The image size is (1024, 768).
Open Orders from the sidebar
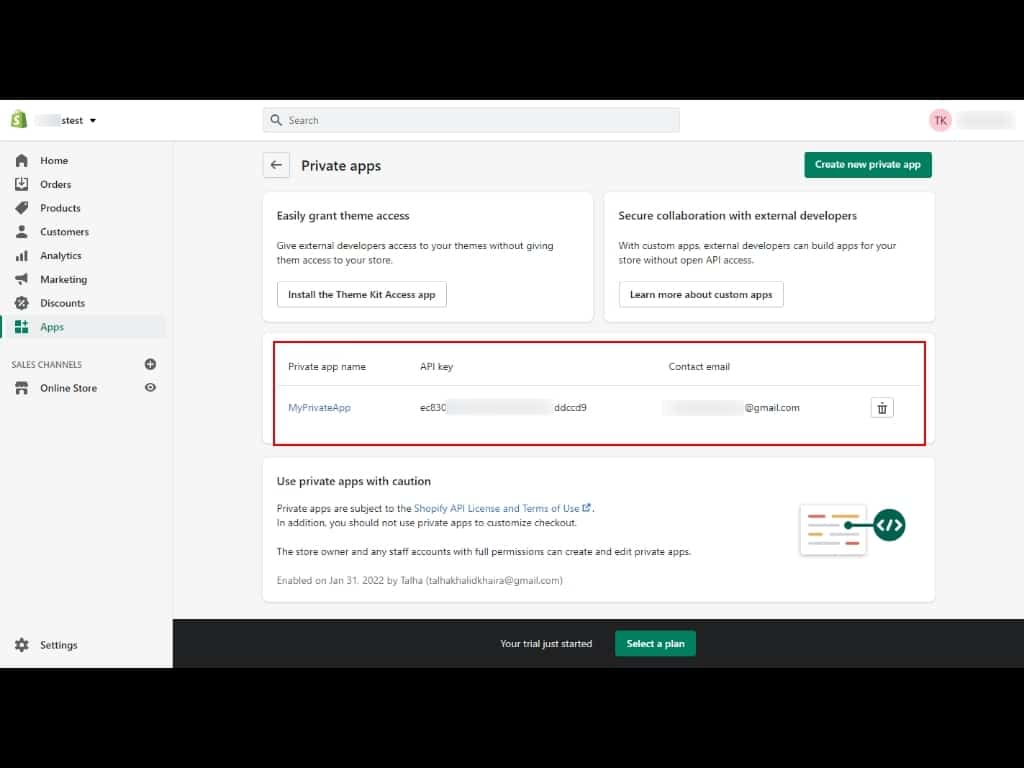pos(55,184)
